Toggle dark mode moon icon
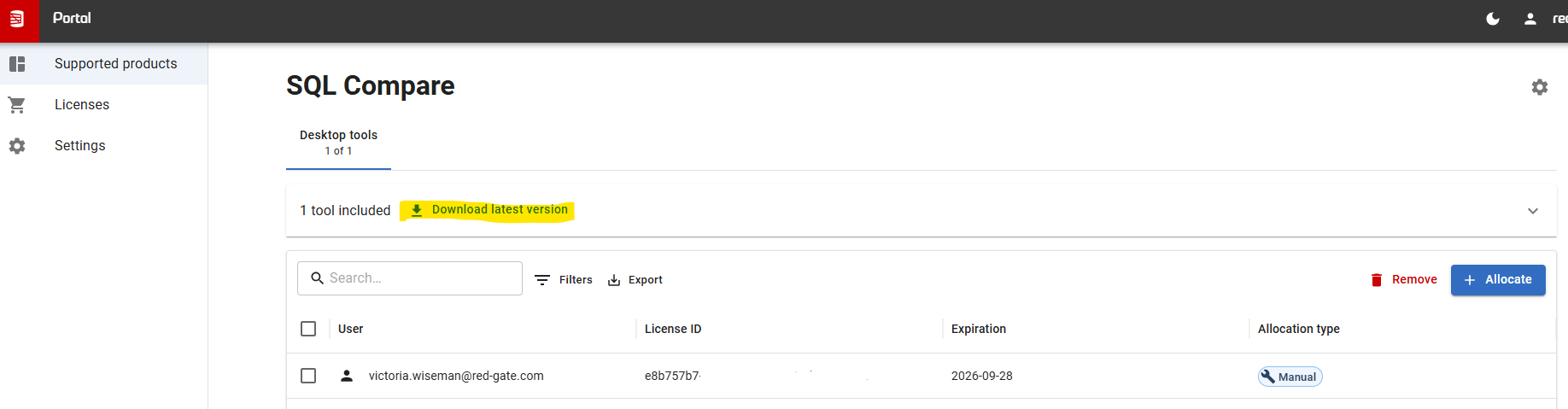Screen dimensions: 1568x409 point(1493,19)
